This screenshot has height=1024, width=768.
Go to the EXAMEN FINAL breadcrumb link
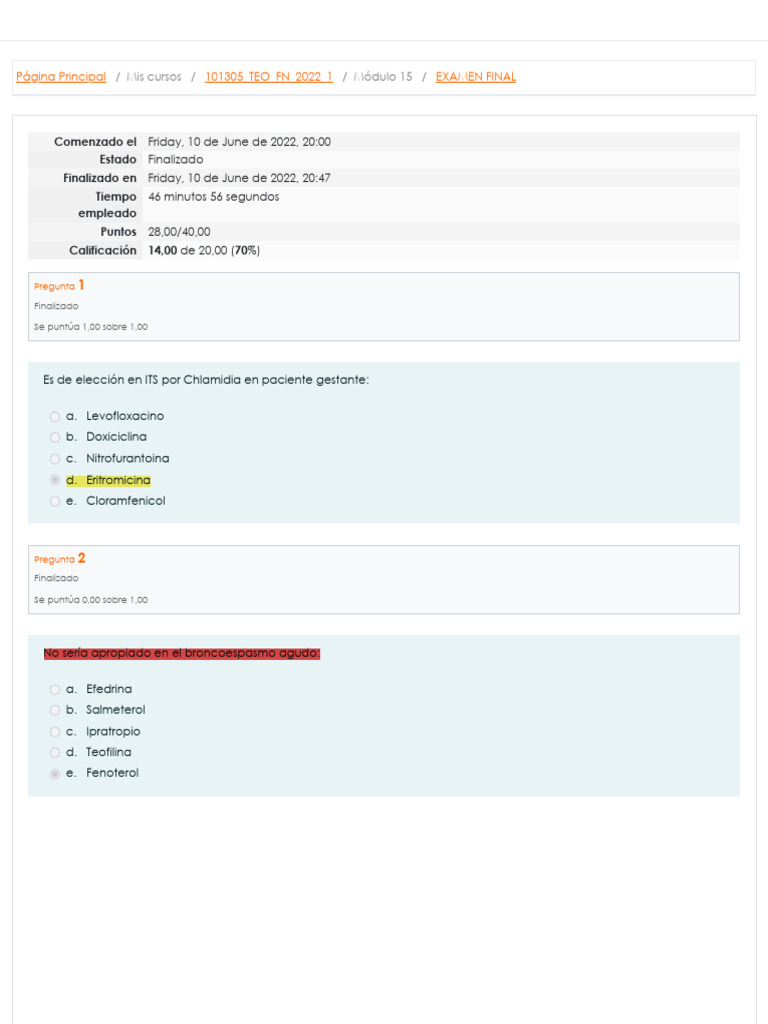click(x=476, y=77)
